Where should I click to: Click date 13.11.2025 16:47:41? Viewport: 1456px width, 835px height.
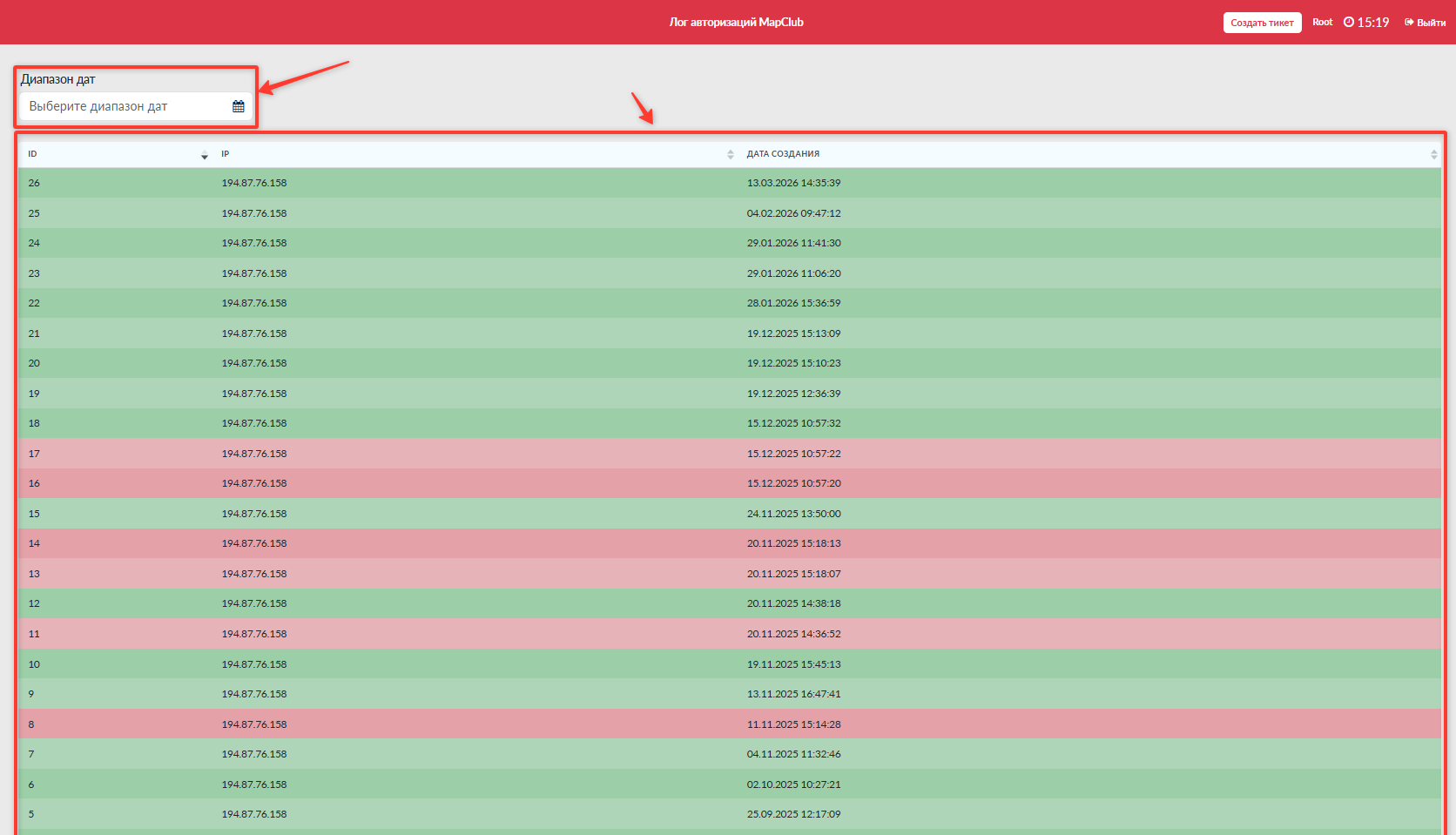pos(794,694)
